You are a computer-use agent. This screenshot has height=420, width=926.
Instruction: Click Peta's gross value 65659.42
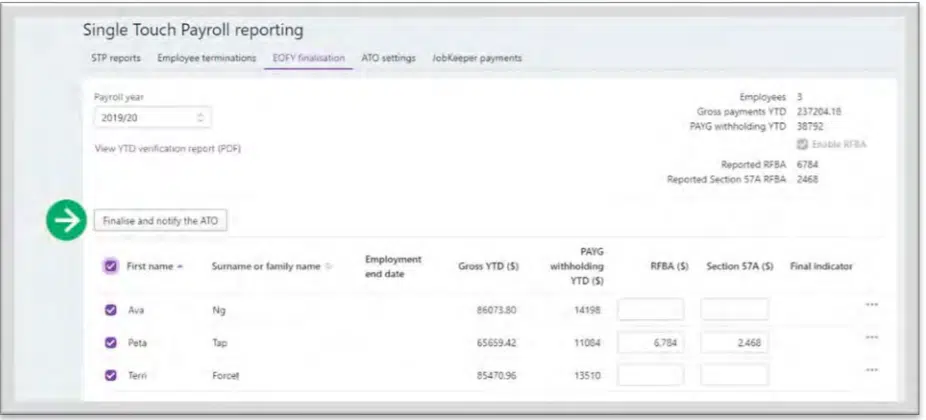(x=497, y=343)
